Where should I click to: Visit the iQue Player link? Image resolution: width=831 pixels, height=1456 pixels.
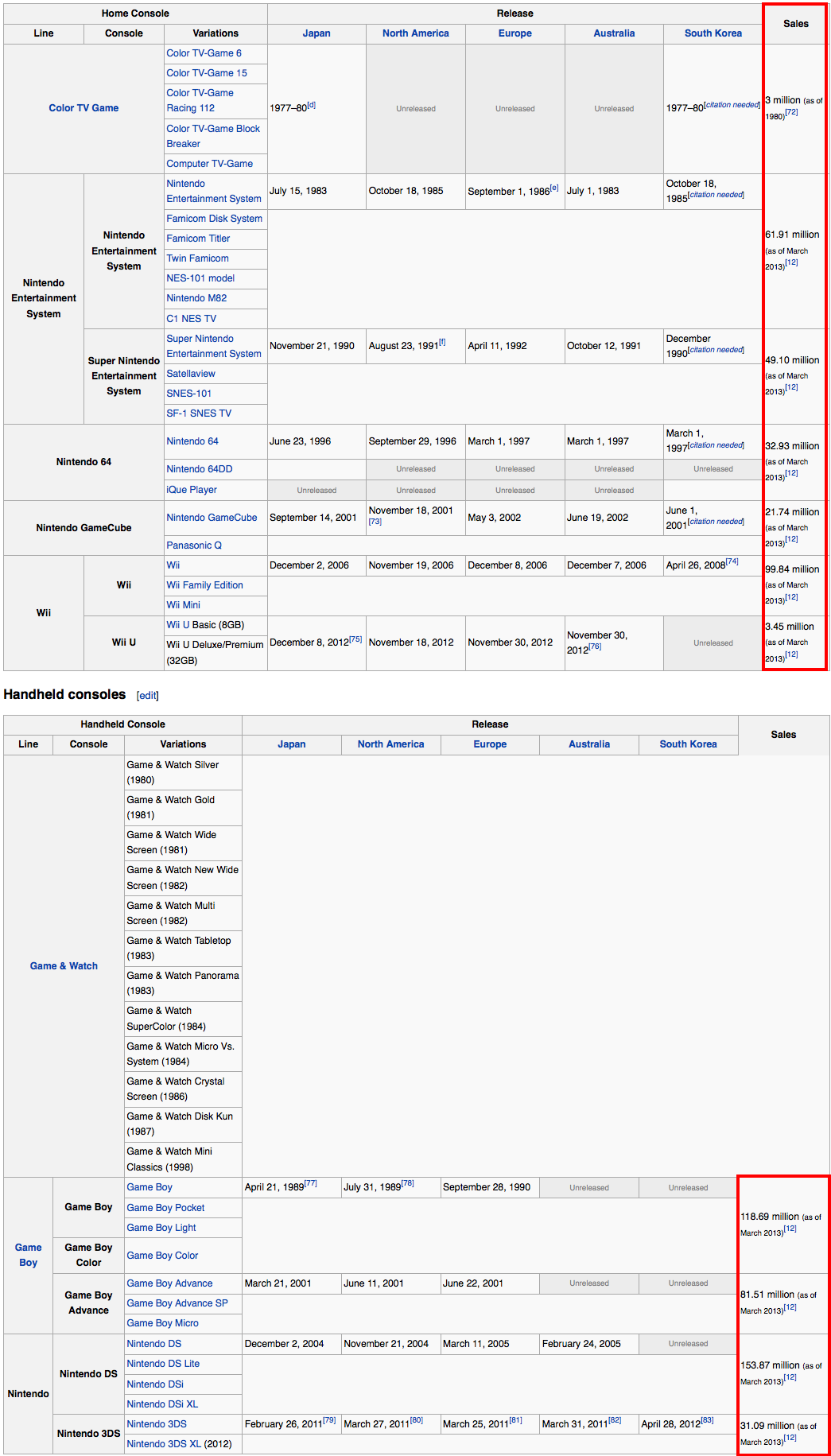[192, 490]
